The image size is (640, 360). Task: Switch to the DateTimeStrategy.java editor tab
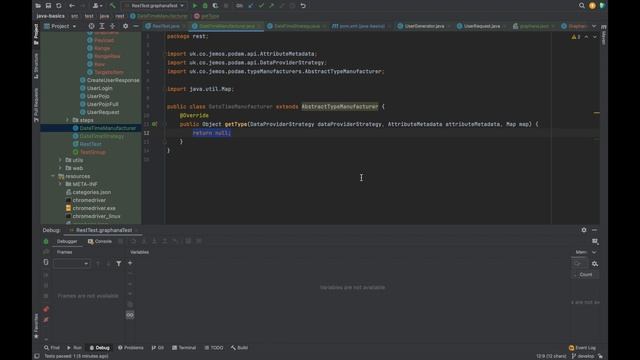(297, 26)
